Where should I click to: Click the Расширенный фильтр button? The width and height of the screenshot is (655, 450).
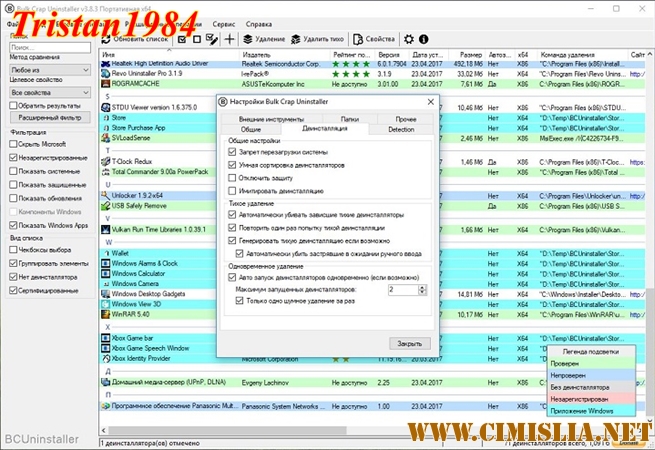click(x=49, y=117)
